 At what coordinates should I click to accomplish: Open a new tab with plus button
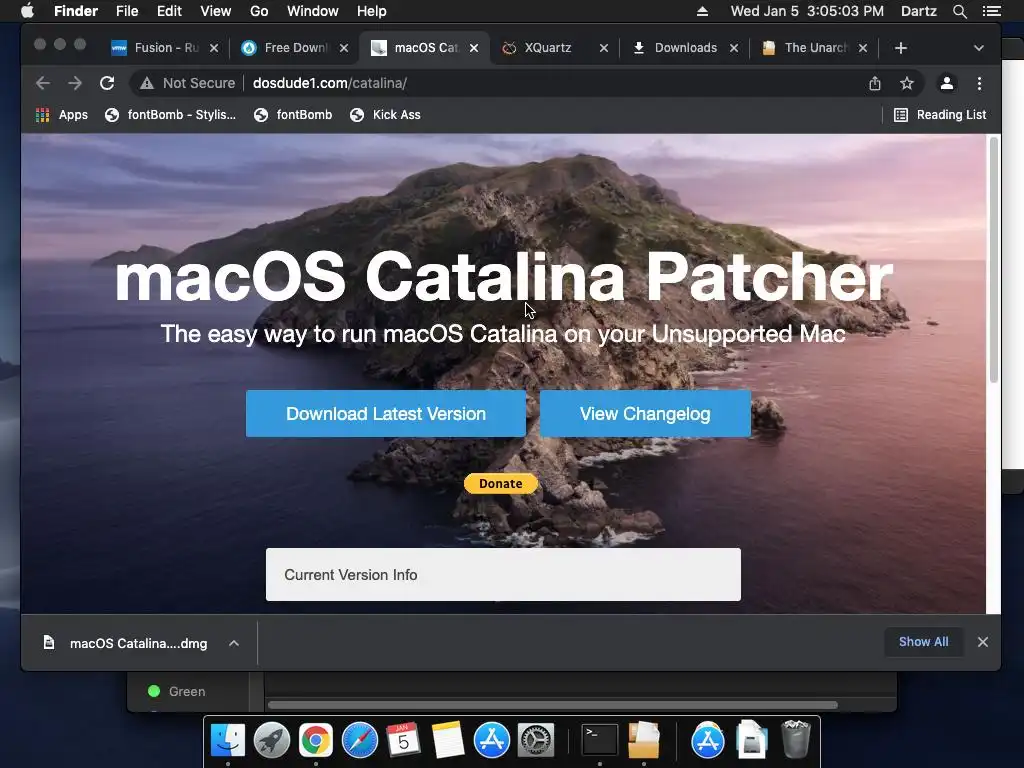(x=901, y=48)
